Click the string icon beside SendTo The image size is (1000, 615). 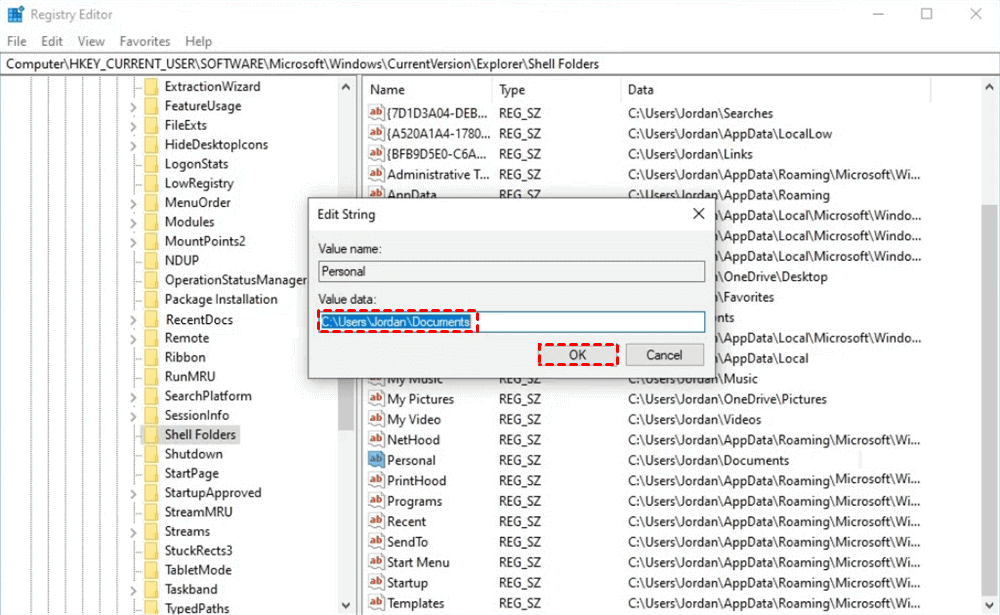point(376,542)
